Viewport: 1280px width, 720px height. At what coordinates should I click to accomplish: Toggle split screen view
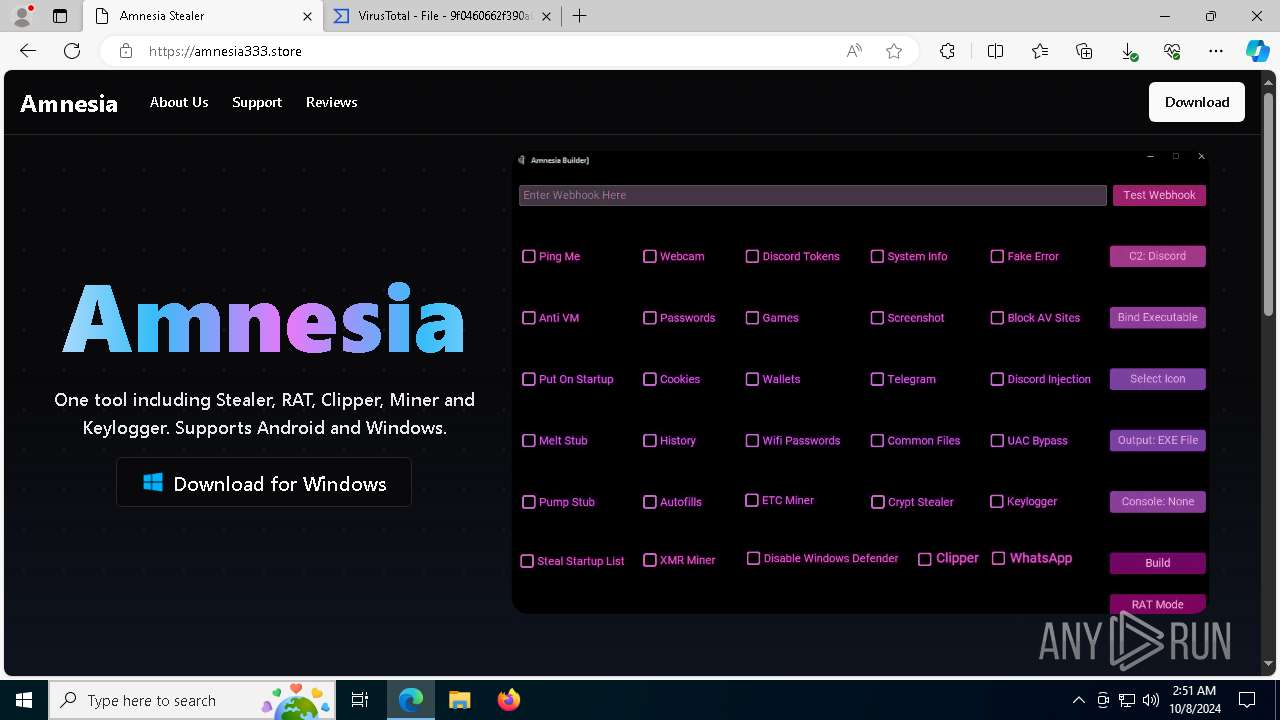coord(995,51)
